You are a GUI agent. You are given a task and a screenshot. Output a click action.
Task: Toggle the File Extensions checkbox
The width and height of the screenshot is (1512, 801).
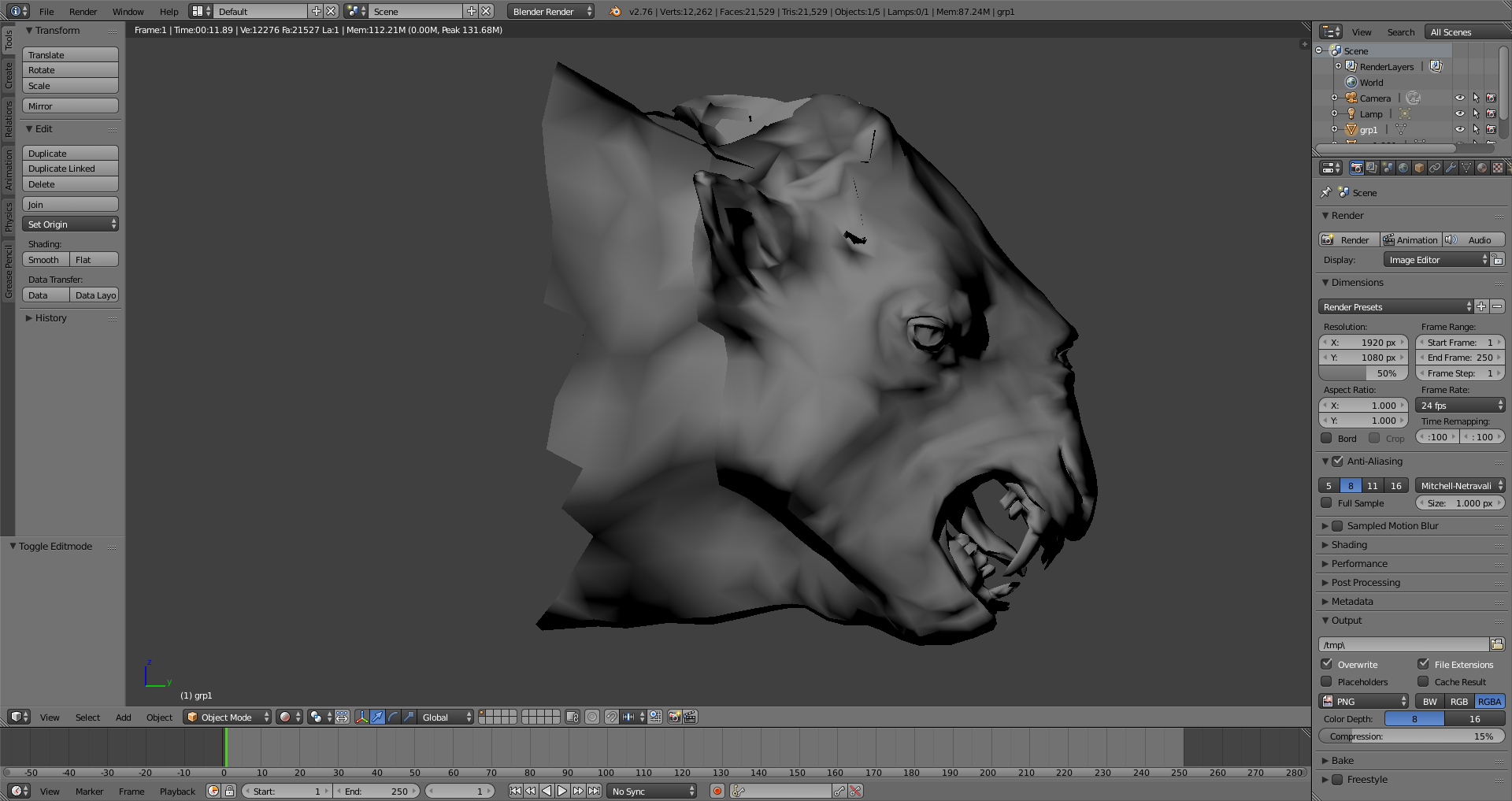[1423, 664]
